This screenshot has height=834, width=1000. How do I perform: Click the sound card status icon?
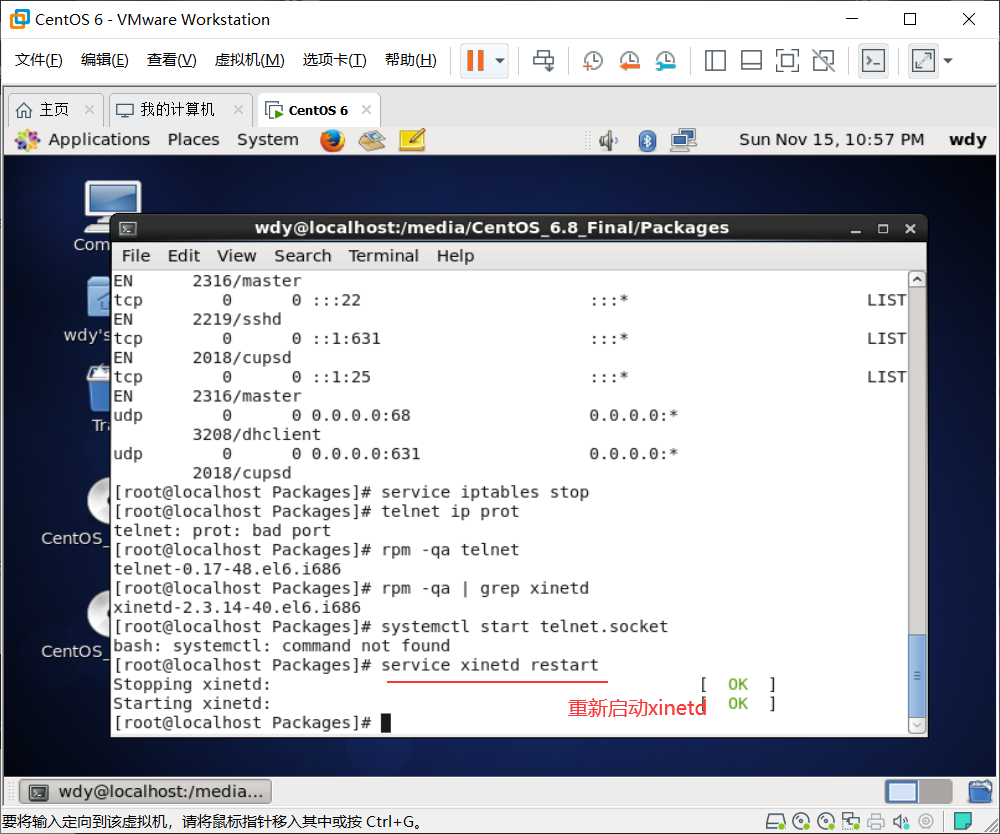click(901, 821)
